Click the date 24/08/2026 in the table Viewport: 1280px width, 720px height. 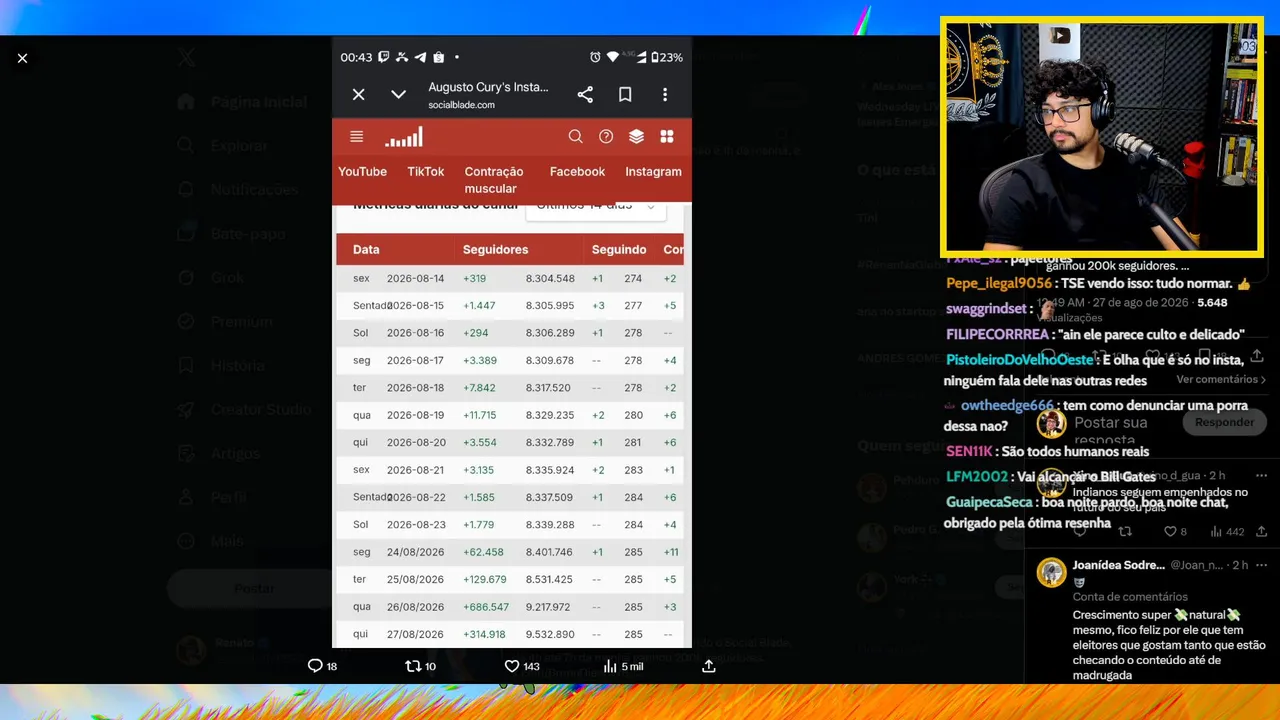click(x=415, y=552)
